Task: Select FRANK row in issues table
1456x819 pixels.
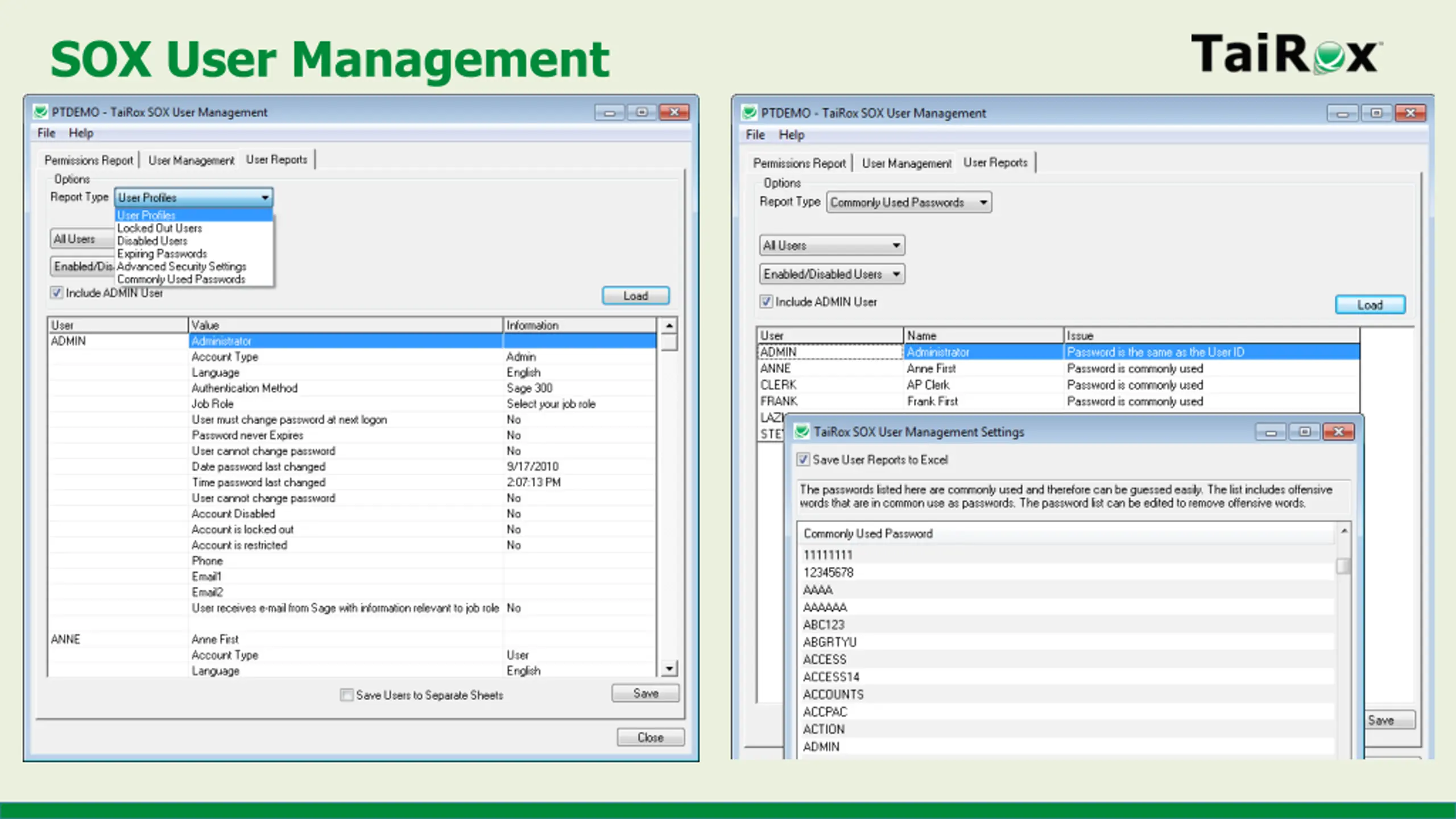Action: 1058,402
